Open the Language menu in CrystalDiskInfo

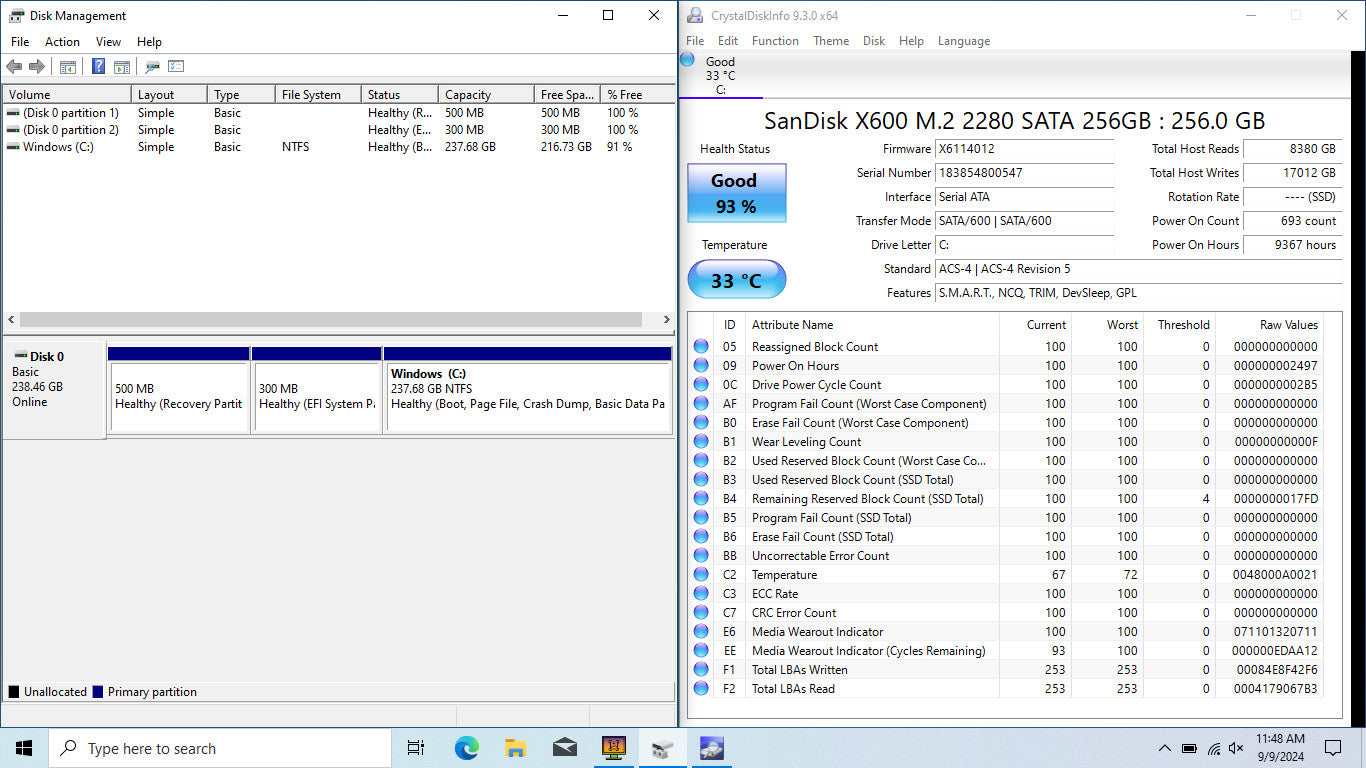[x=964, y=41]
